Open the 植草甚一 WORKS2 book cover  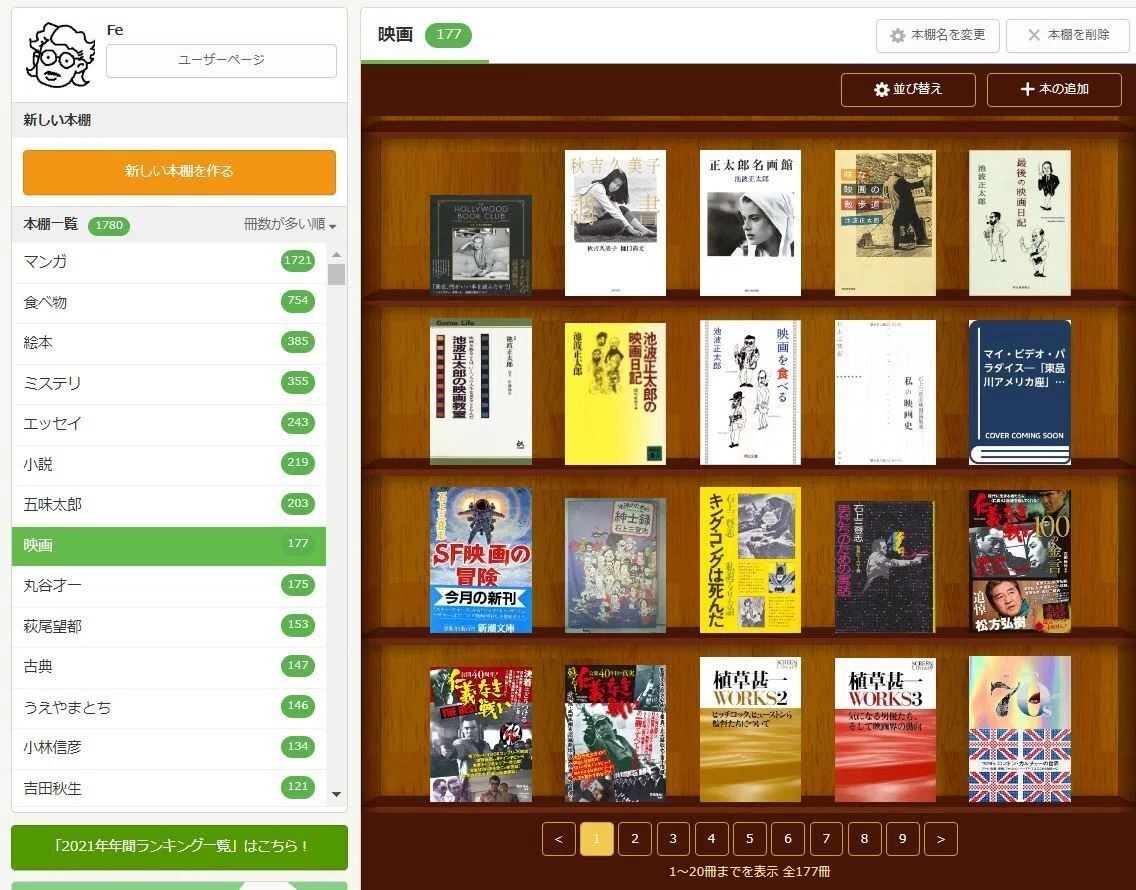point(750,730)
